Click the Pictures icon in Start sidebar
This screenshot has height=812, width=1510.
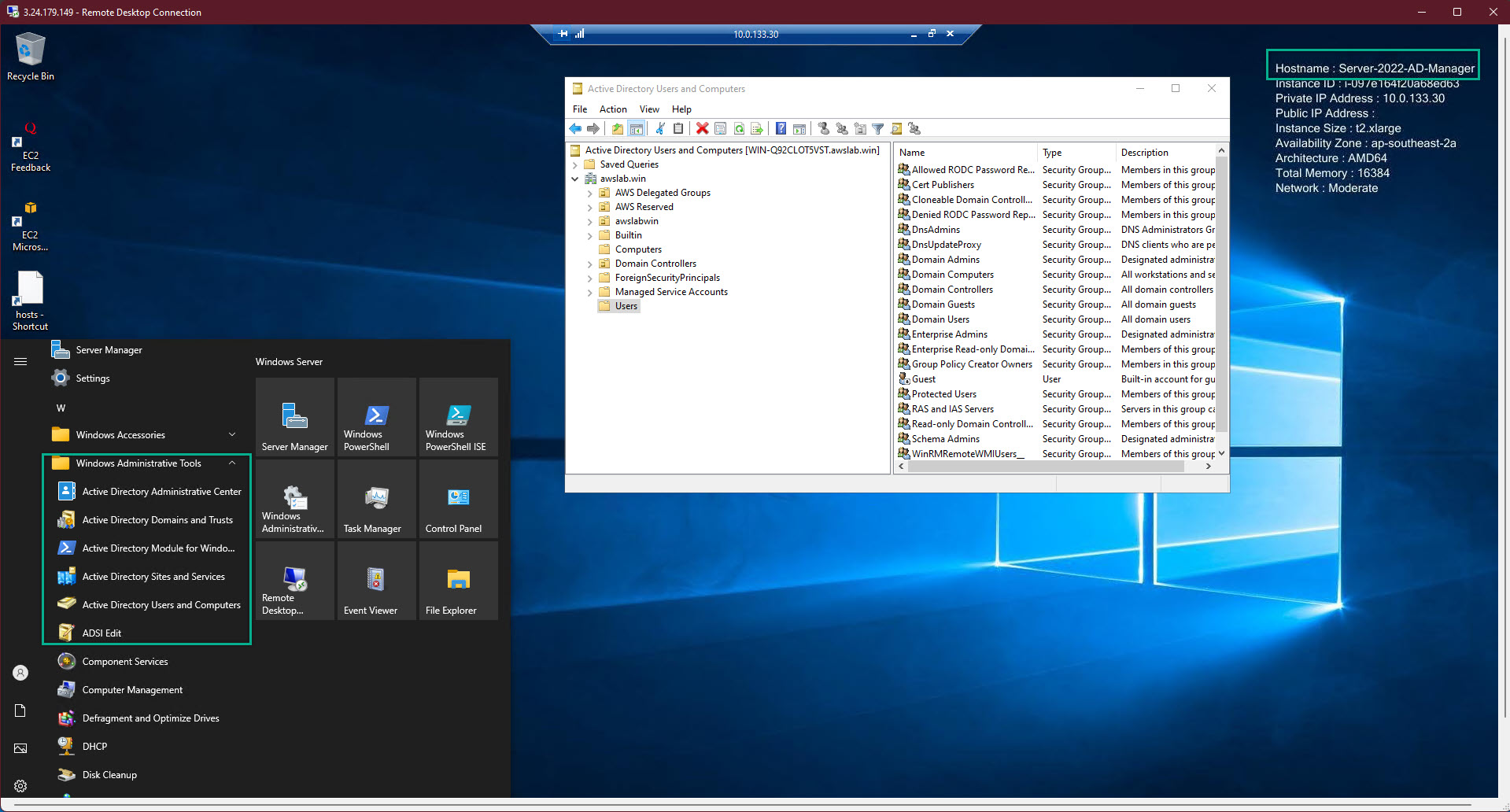tap(20, 748)
